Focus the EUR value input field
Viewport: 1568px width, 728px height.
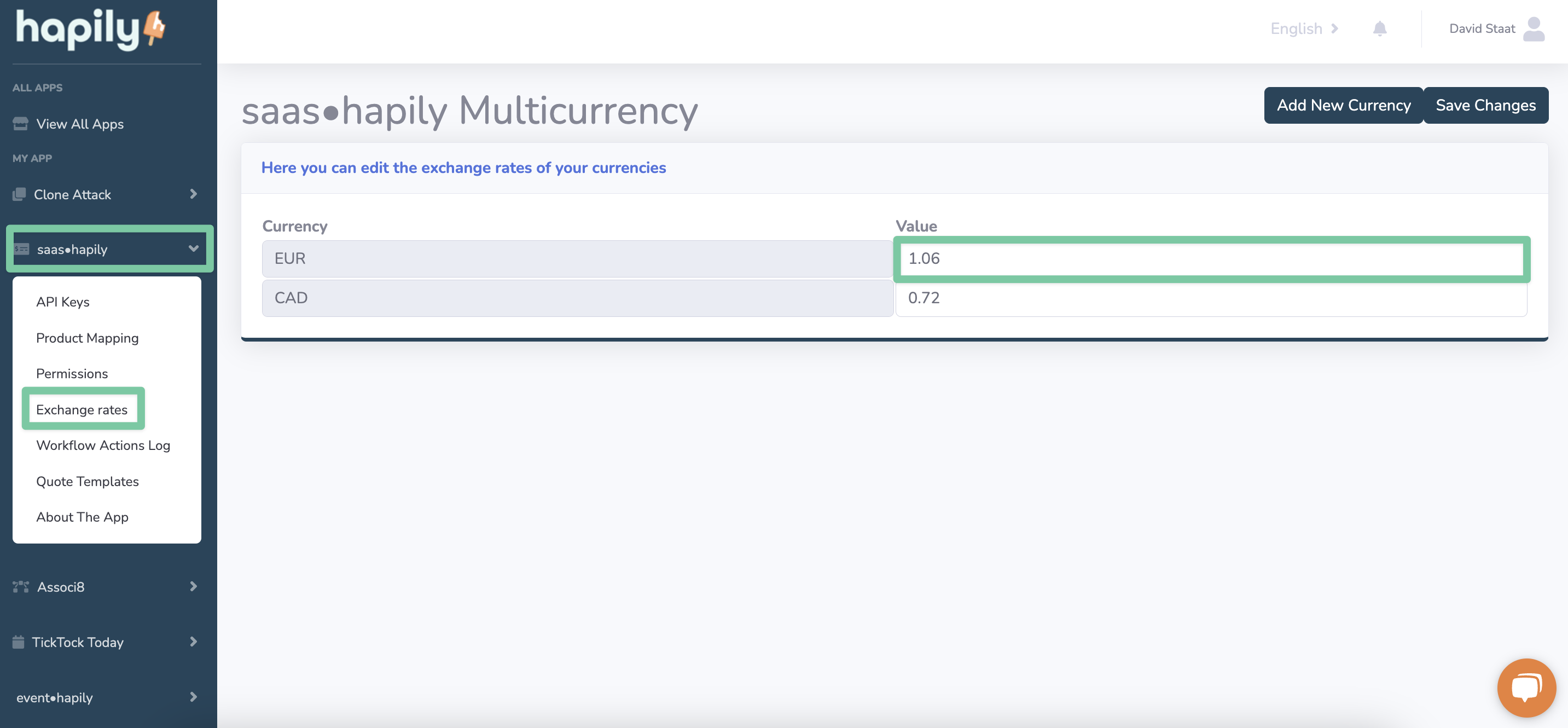coord(1211,259)
